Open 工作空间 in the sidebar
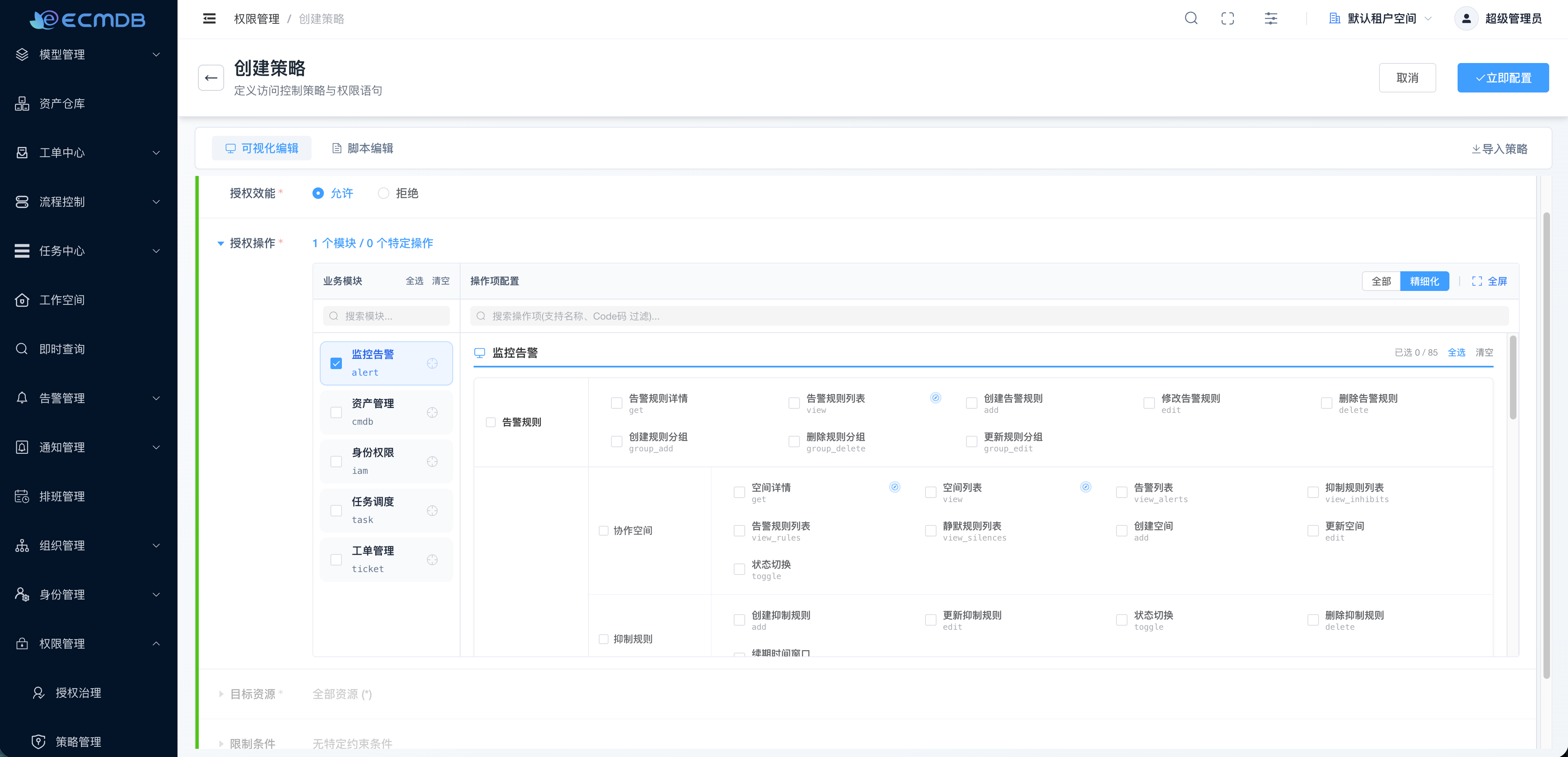The height and width of the screenshot is (757, 1568). 89,300
